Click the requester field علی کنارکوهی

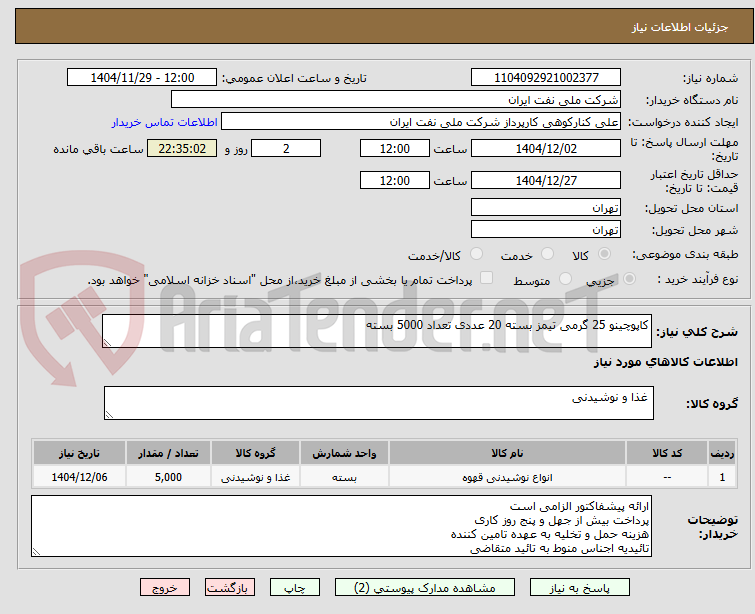tap(421, 122)
